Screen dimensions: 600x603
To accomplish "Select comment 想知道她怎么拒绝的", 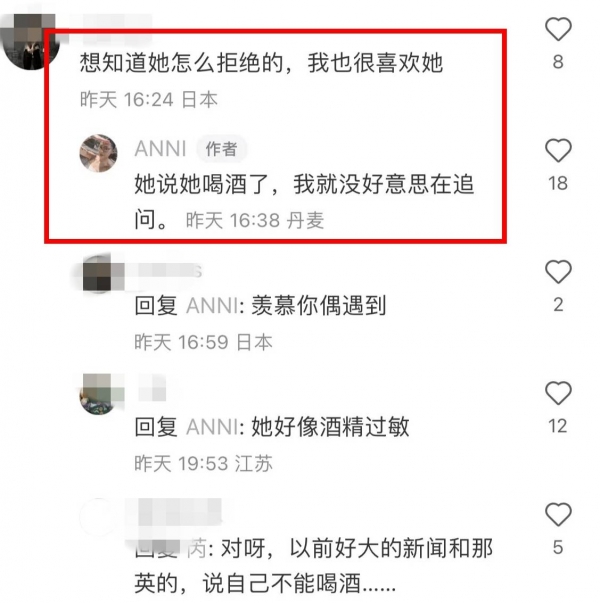I will (x=262, y=63).
